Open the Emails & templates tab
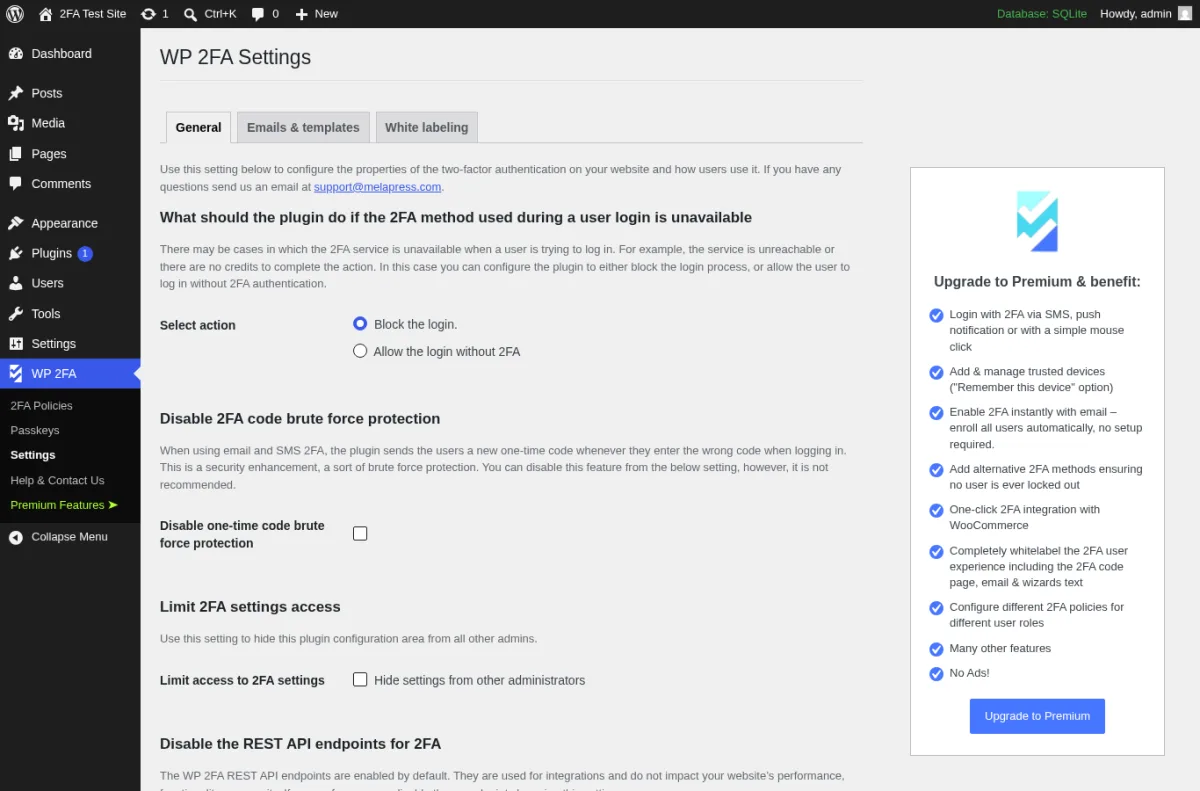This screenshot has height=791, width=1200. tap(303, 127)
